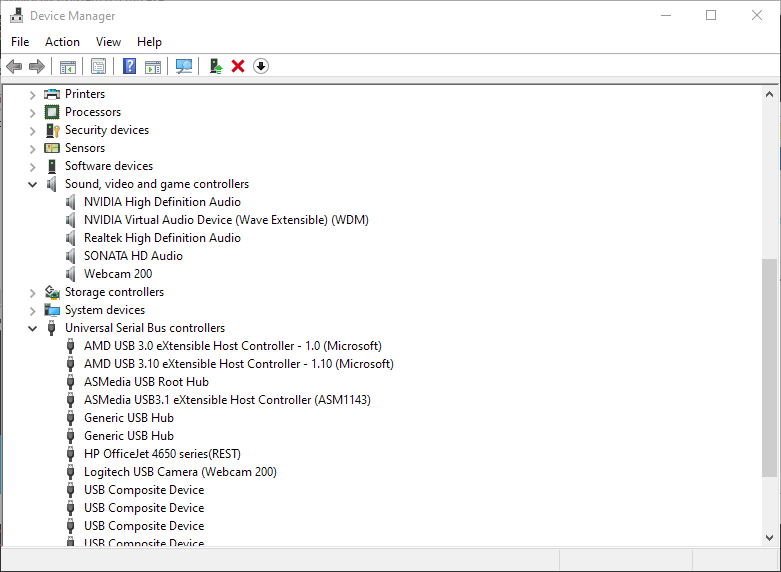Click the vertical scrollbar down arrow
Screen dimensions: 781x572
click(770, 537)
